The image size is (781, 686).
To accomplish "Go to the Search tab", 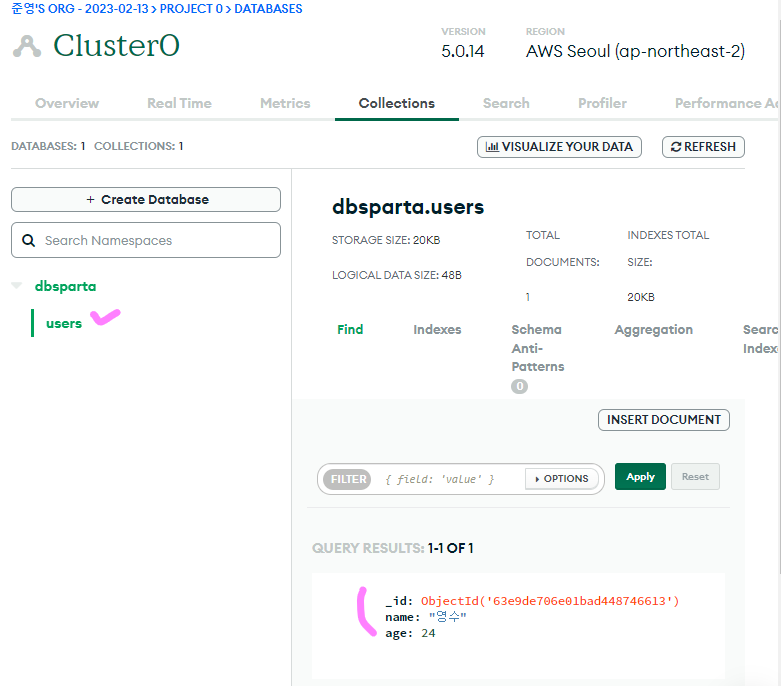I will point(506,103).
